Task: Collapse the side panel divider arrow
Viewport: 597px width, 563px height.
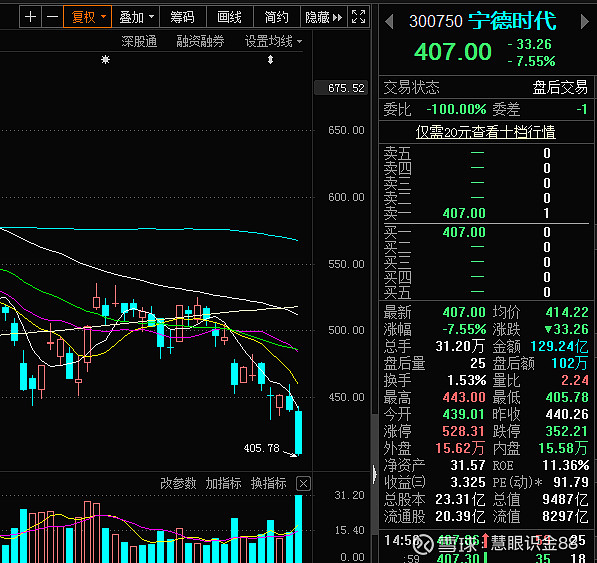Action: pyautogui.click(x=375, y=474)
